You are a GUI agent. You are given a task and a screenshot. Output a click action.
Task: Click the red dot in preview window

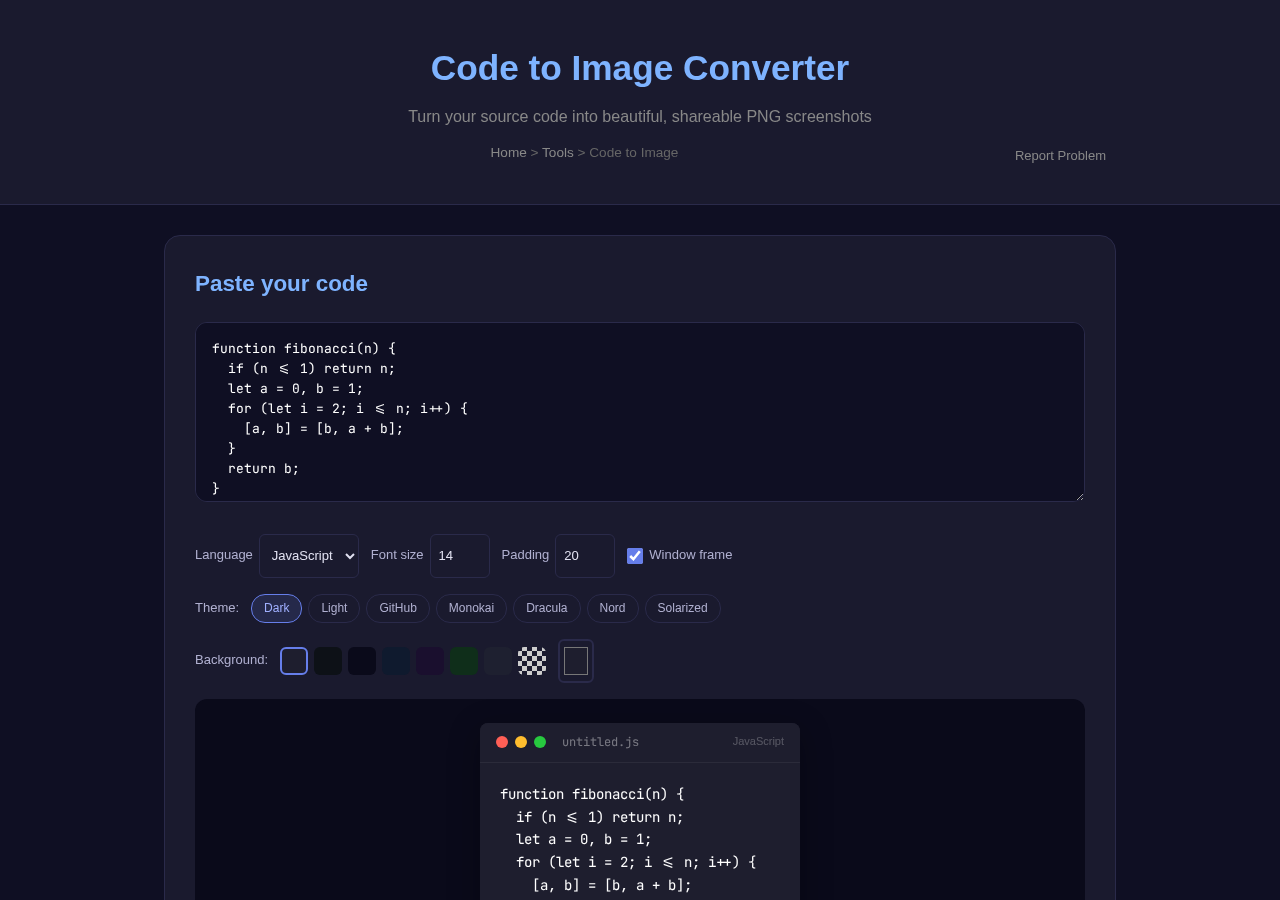(502, 742)
